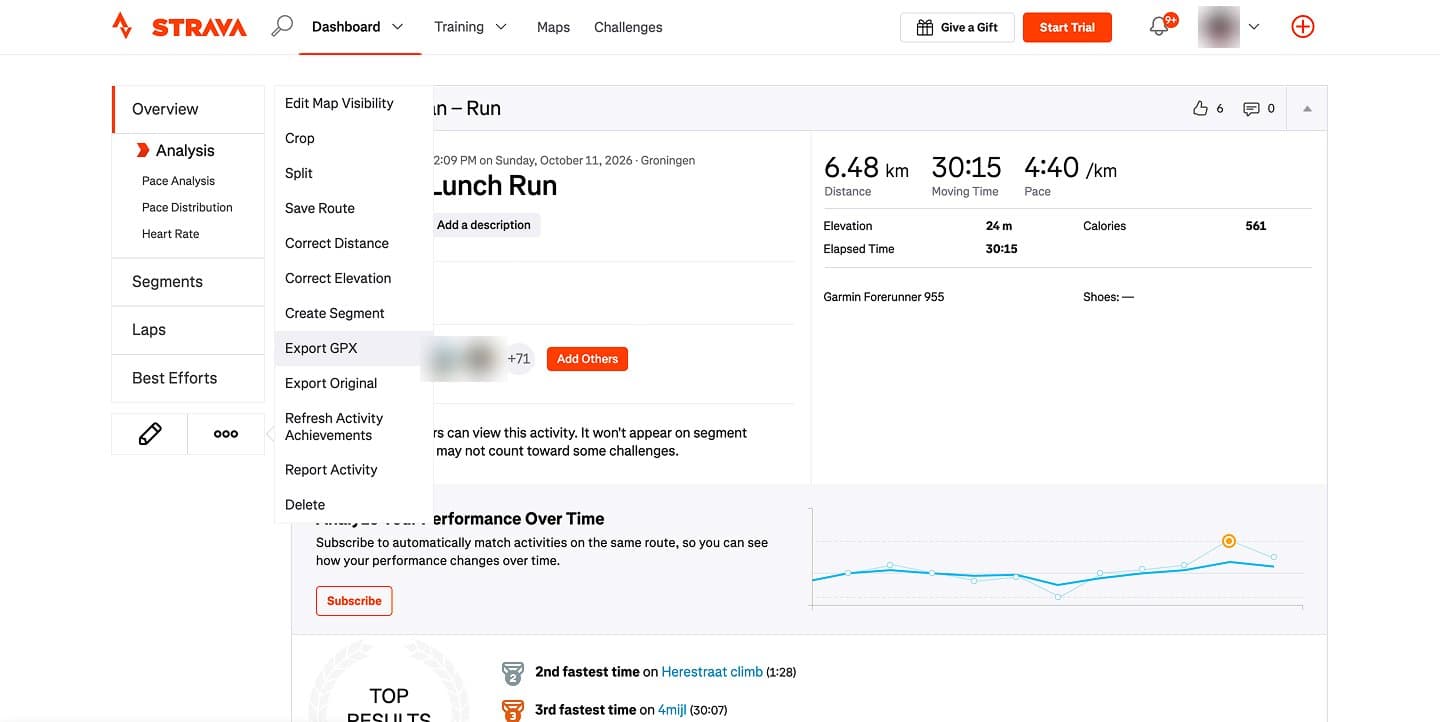Click the pencil edit activity icon
Image resolution: width=1440 pixels, height=722 pixels.
(150, 434)
